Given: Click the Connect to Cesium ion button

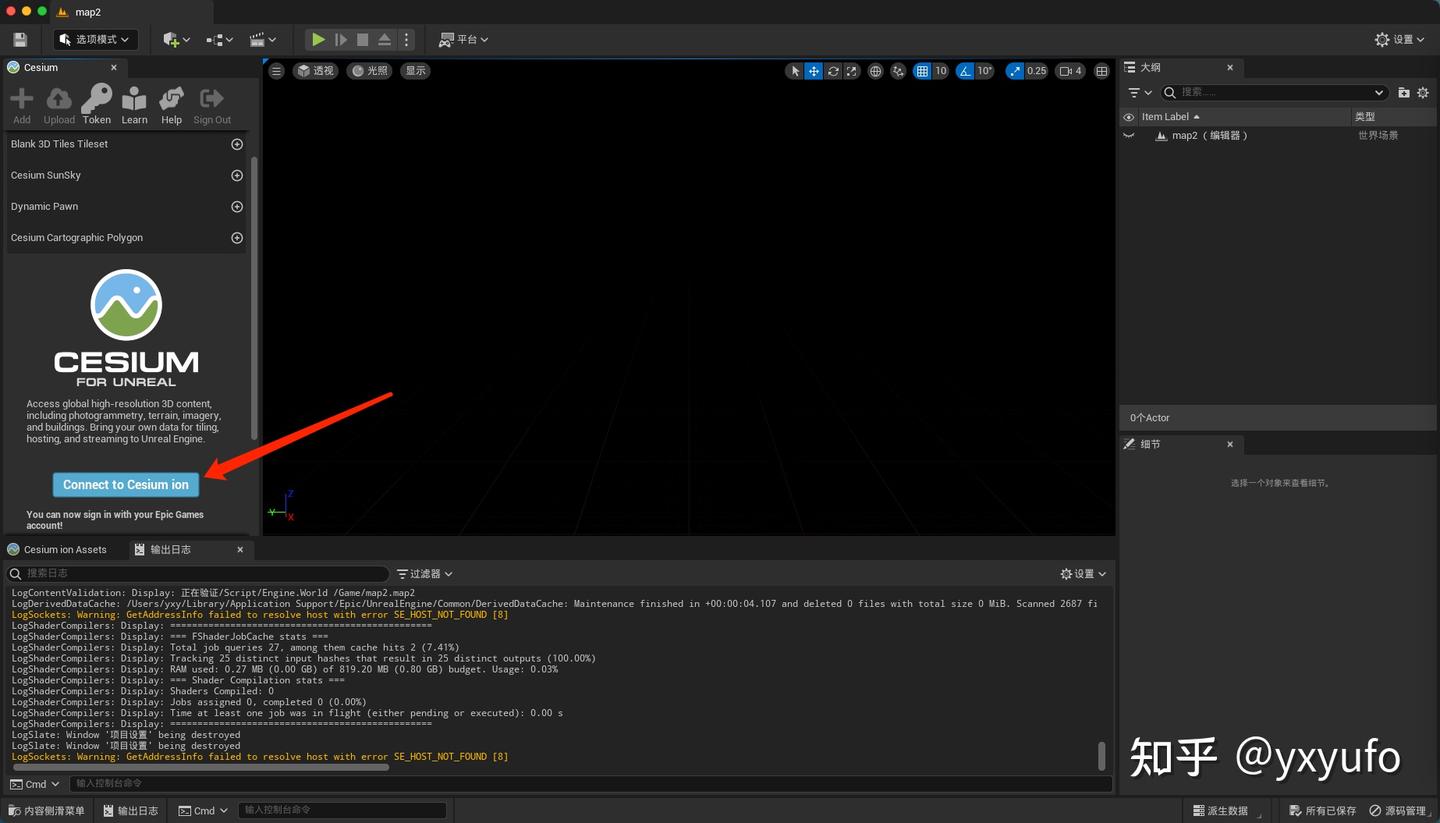Looking at the screenshot, I should (126, 484).
